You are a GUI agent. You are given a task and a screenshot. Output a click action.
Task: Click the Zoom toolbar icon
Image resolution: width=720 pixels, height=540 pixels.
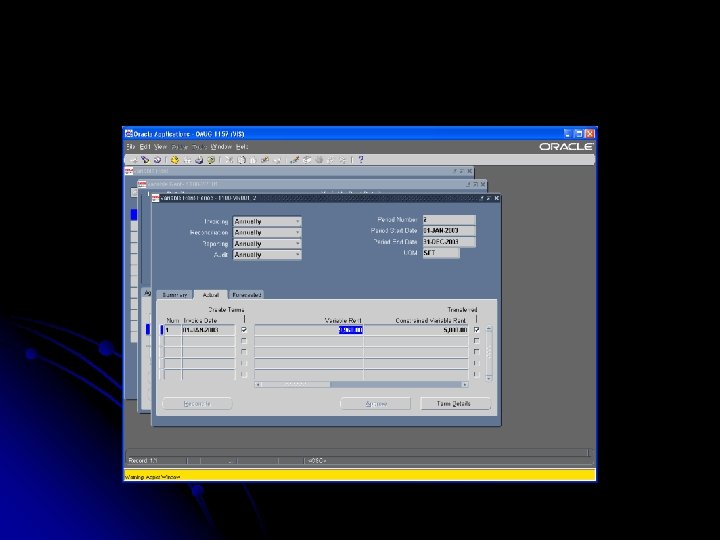click(x=306, y=160)
